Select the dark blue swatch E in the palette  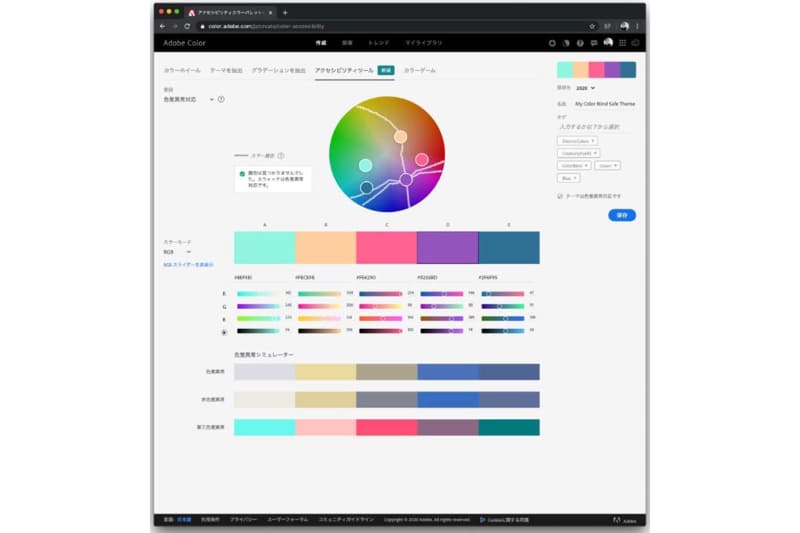[509, 248]
